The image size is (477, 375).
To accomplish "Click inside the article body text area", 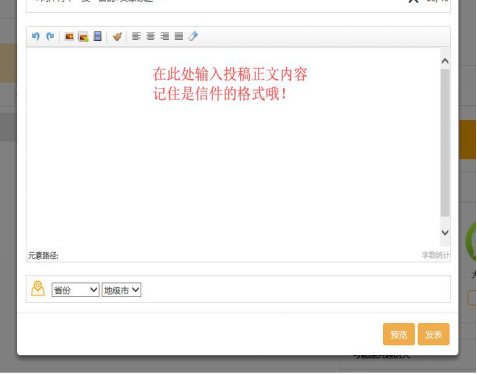I will (x=233, y=148).
